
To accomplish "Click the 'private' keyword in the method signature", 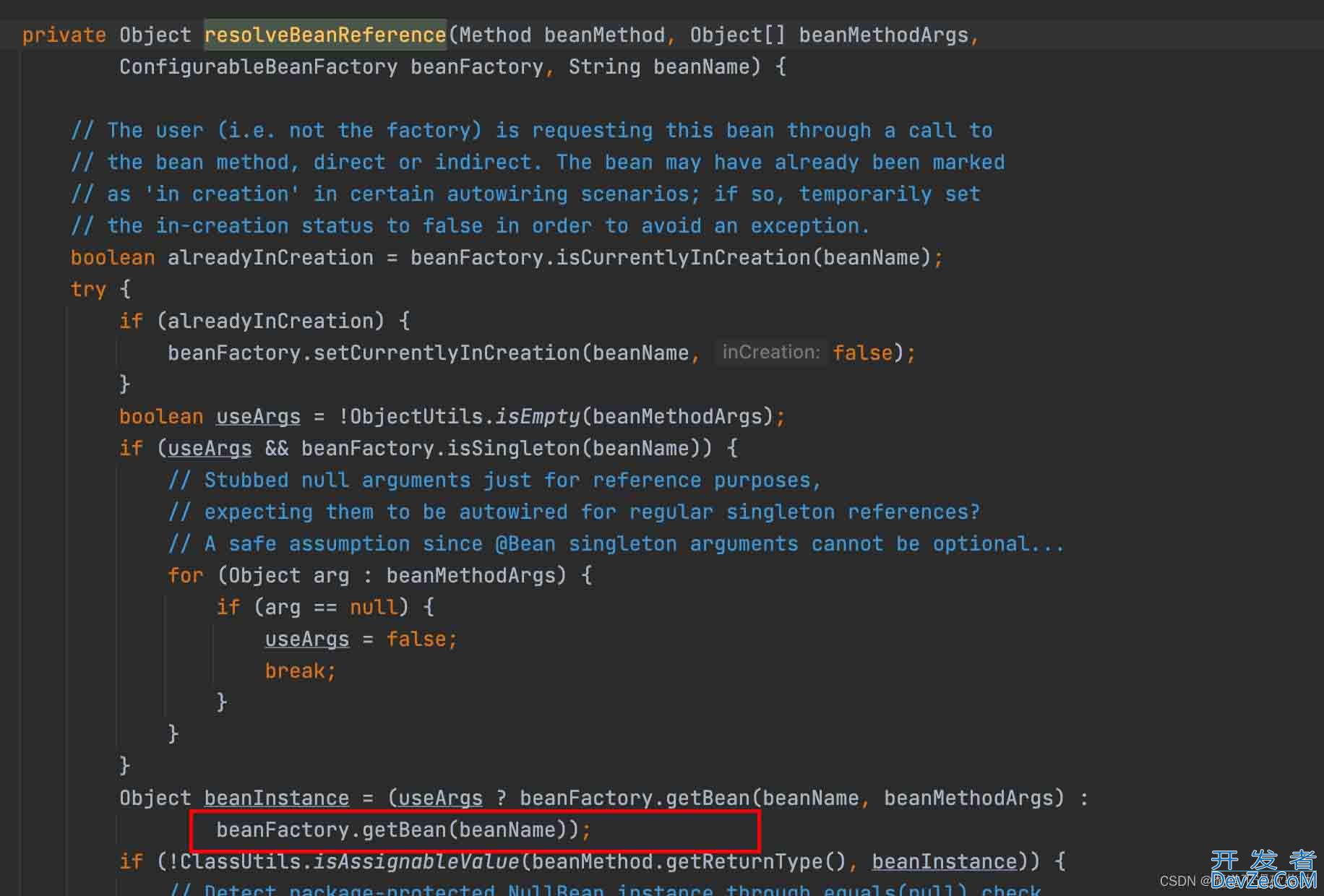I will pos(64,35).
